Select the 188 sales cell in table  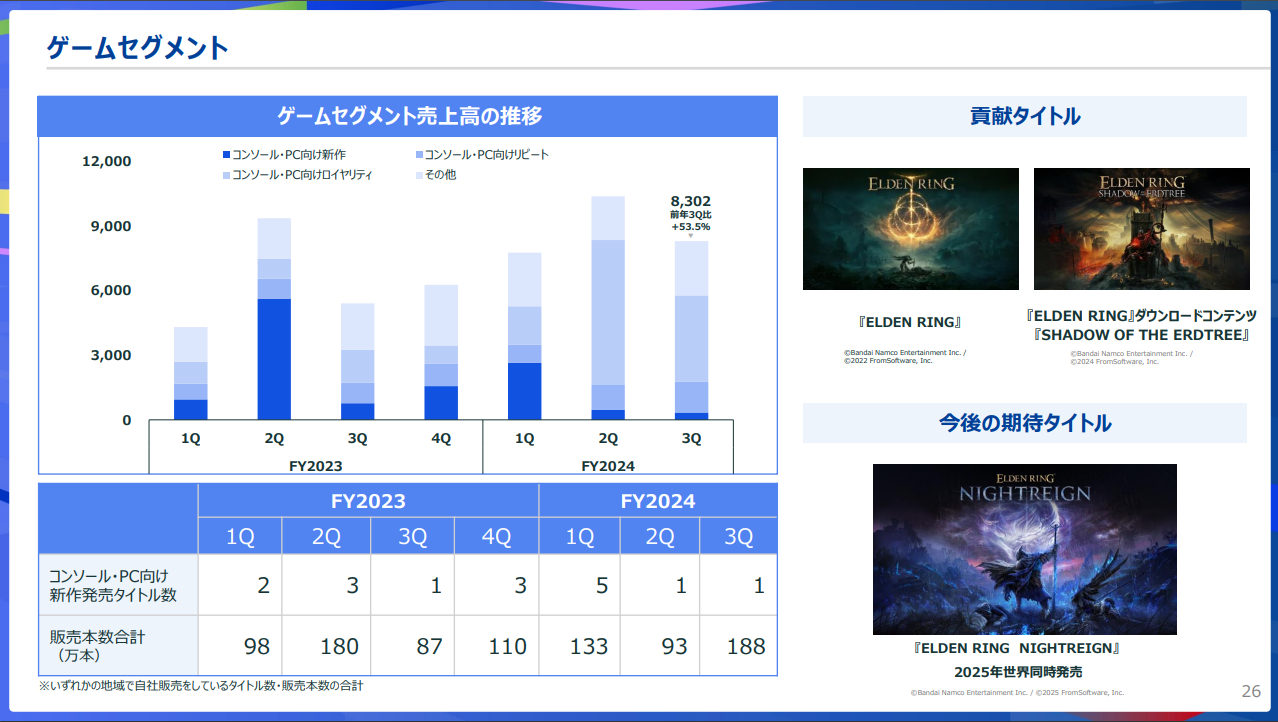(x=738, y=646)
